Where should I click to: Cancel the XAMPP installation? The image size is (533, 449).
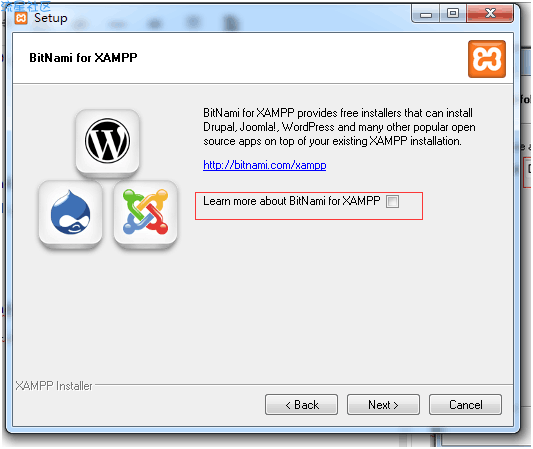pyautogui.click(x=465, y=404)
